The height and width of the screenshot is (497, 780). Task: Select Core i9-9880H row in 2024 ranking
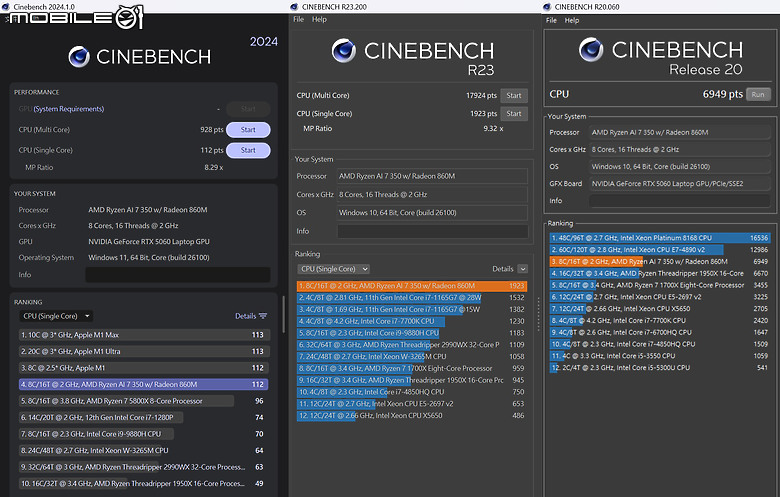point(144,434)
